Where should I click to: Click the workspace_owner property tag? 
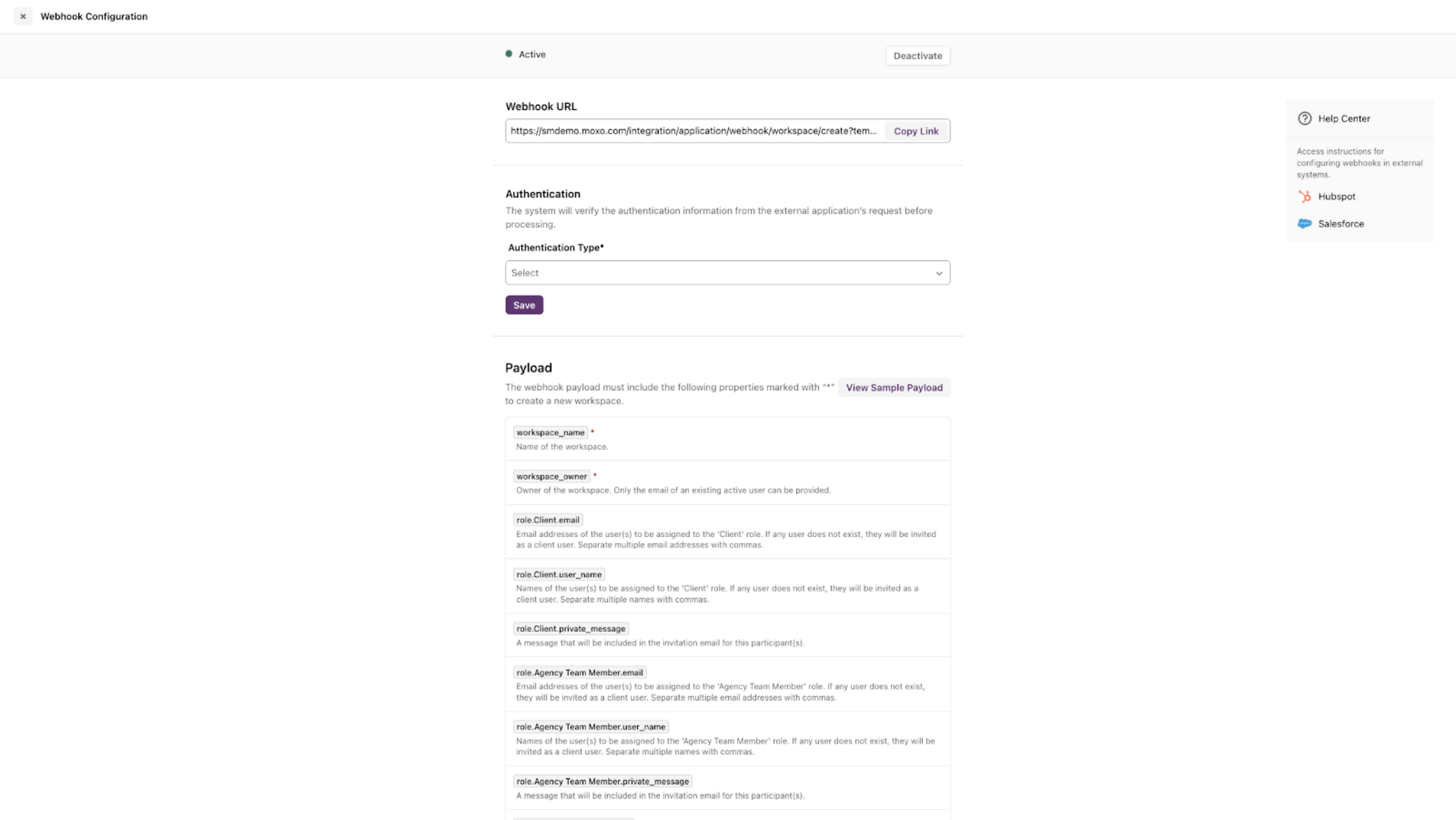551,476
